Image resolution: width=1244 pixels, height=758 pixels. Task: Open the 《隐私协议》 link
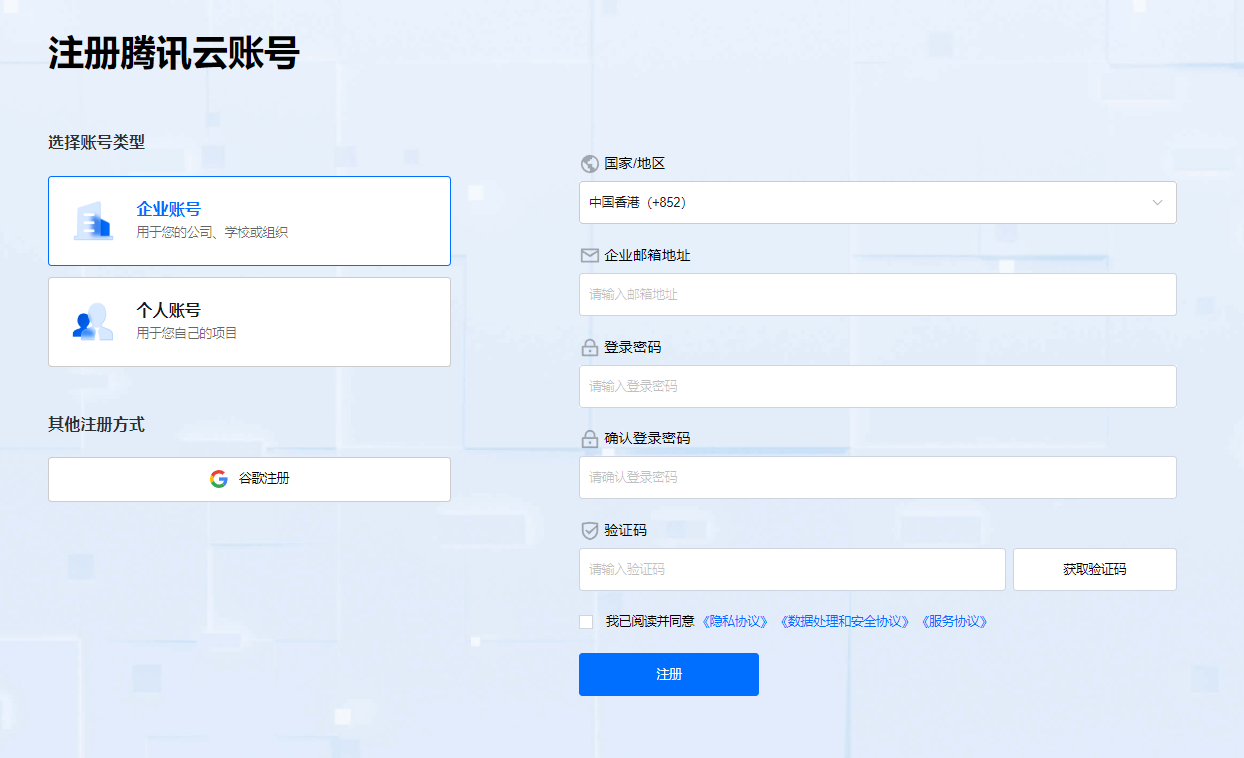coord(736,621)
